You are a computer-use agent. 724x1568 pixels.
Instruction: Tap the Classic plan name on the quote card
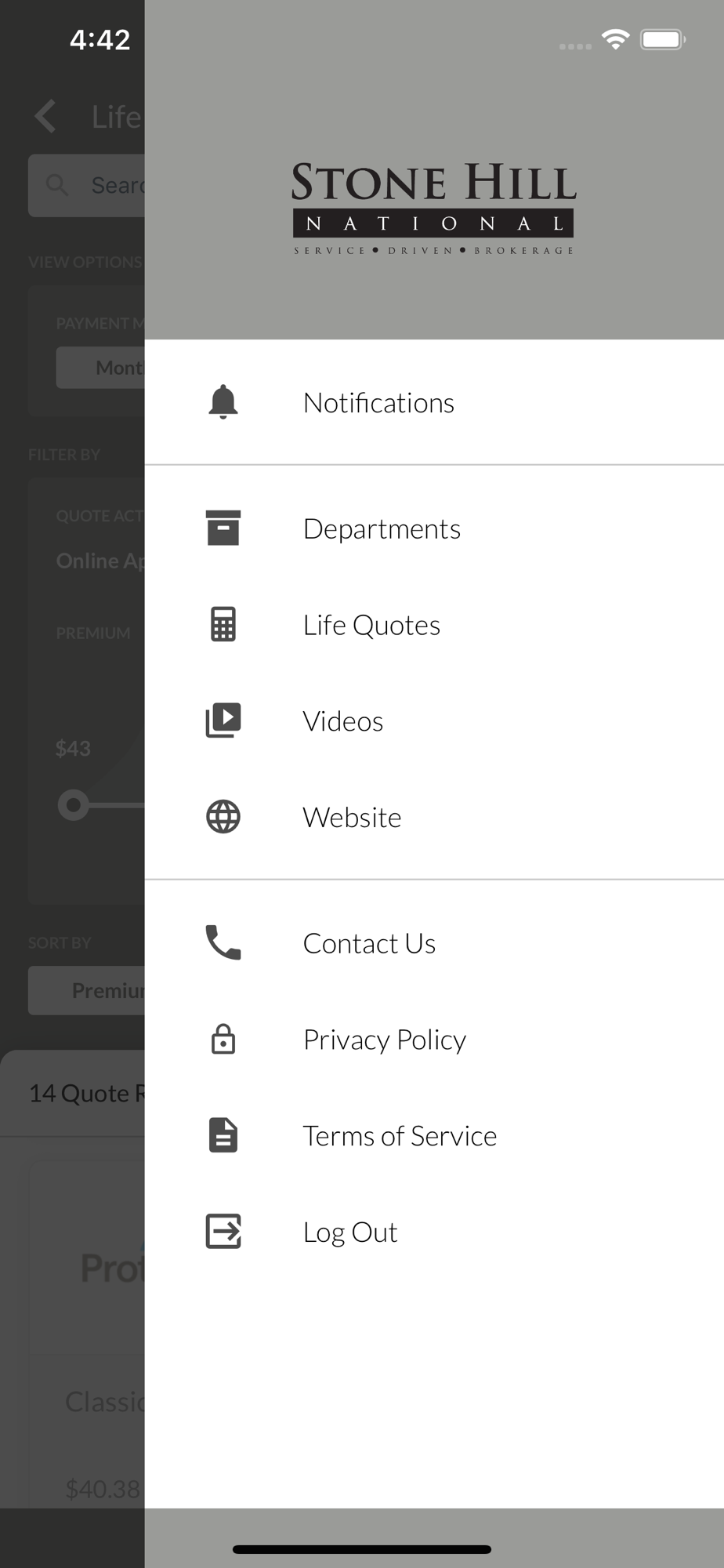(105, 1401)
